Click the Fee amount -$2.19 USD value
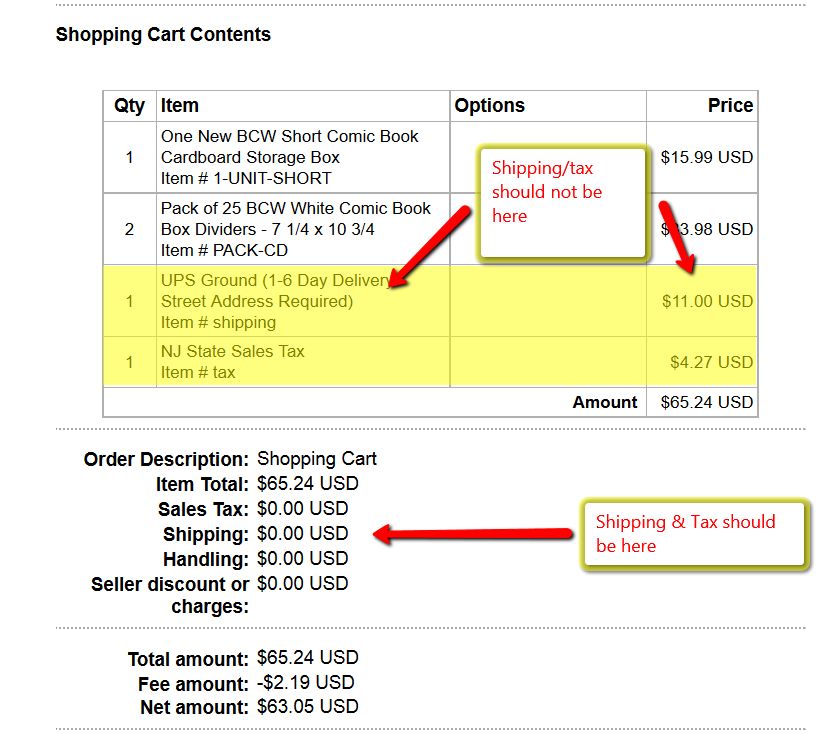837x734 pixels. pos(305,682)
